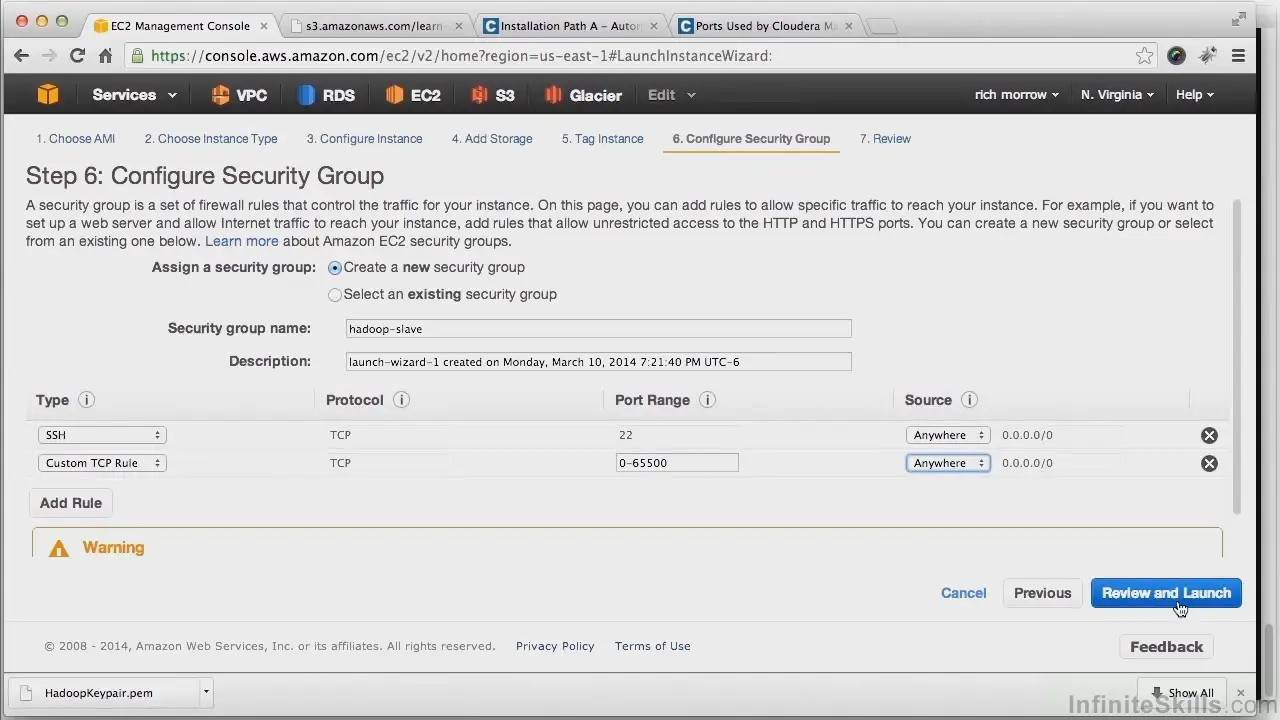Image resolution: width=1280 pixels, height=720 pixels.
Task: Select an existing security group option
Action: (x=335, y=295)
